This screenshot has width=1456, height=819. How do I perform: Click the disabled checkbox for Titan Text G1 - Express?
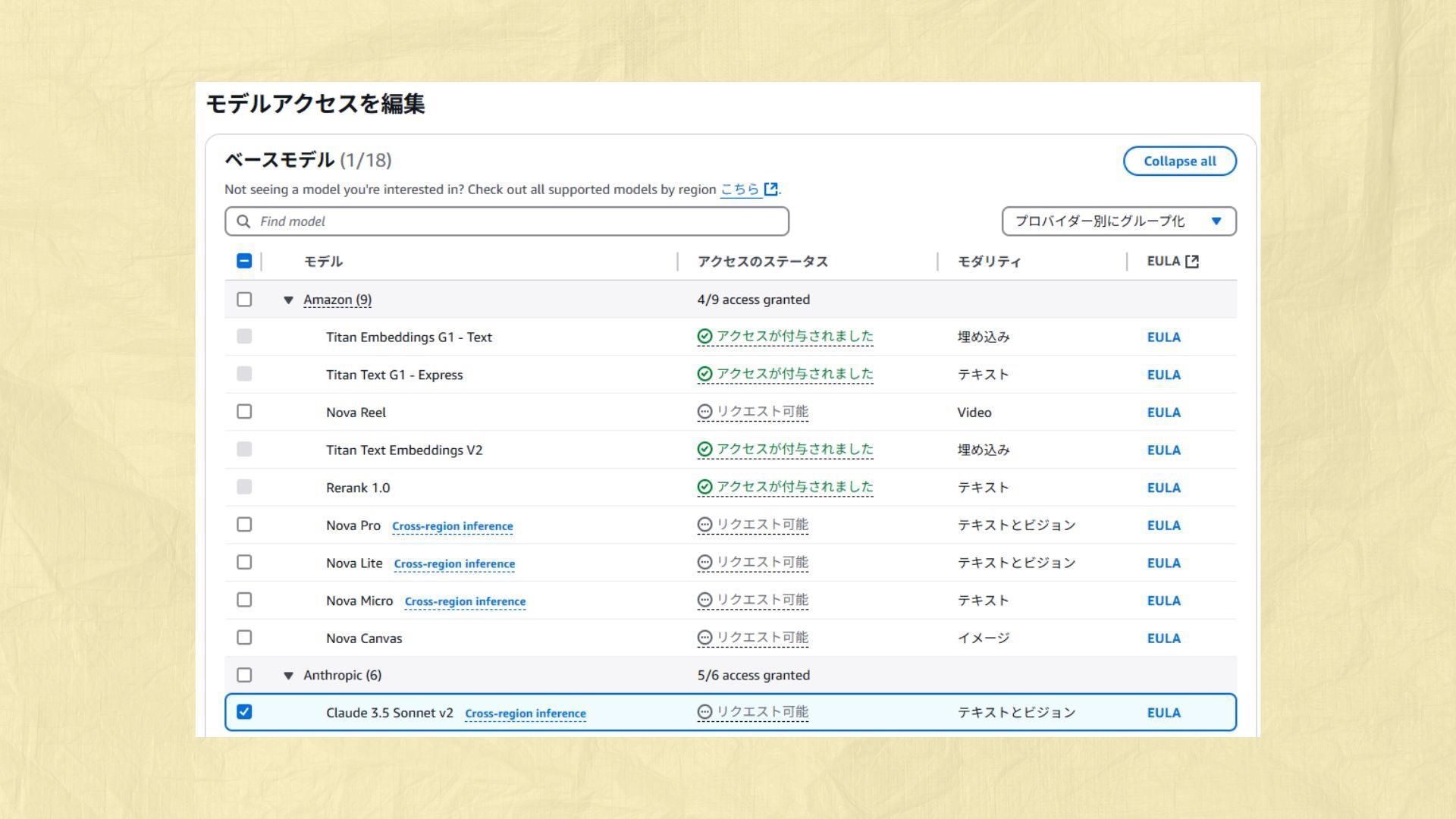[x=244, y=374]
